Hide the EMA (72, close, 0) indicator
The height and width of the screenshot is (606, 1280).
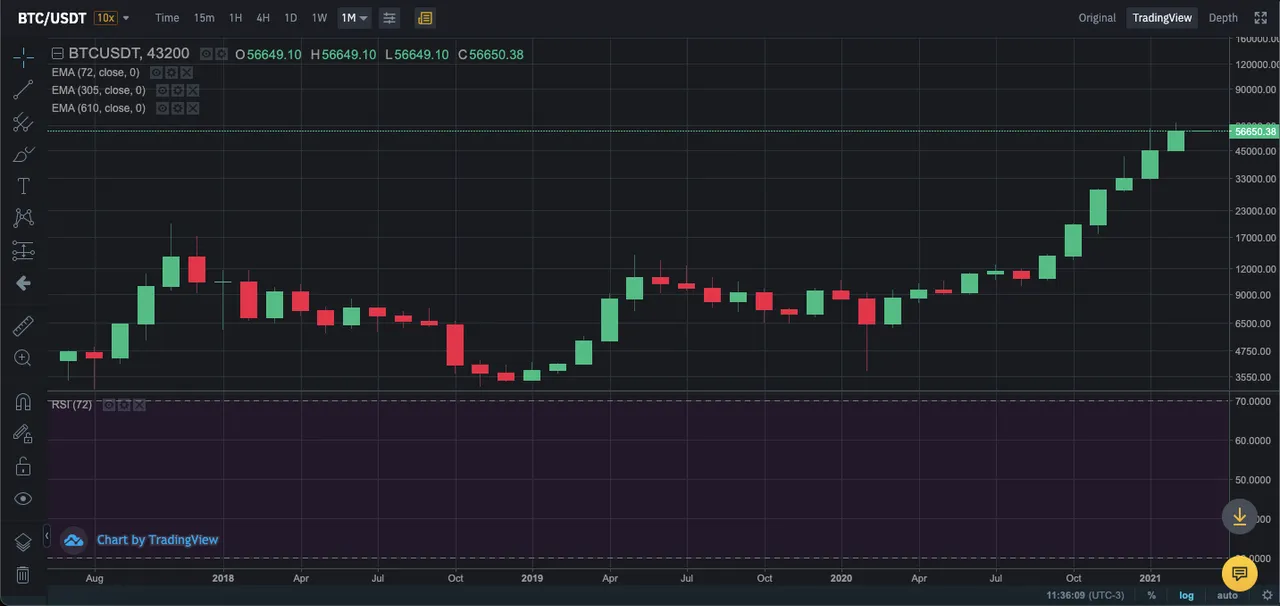(157, 72)
